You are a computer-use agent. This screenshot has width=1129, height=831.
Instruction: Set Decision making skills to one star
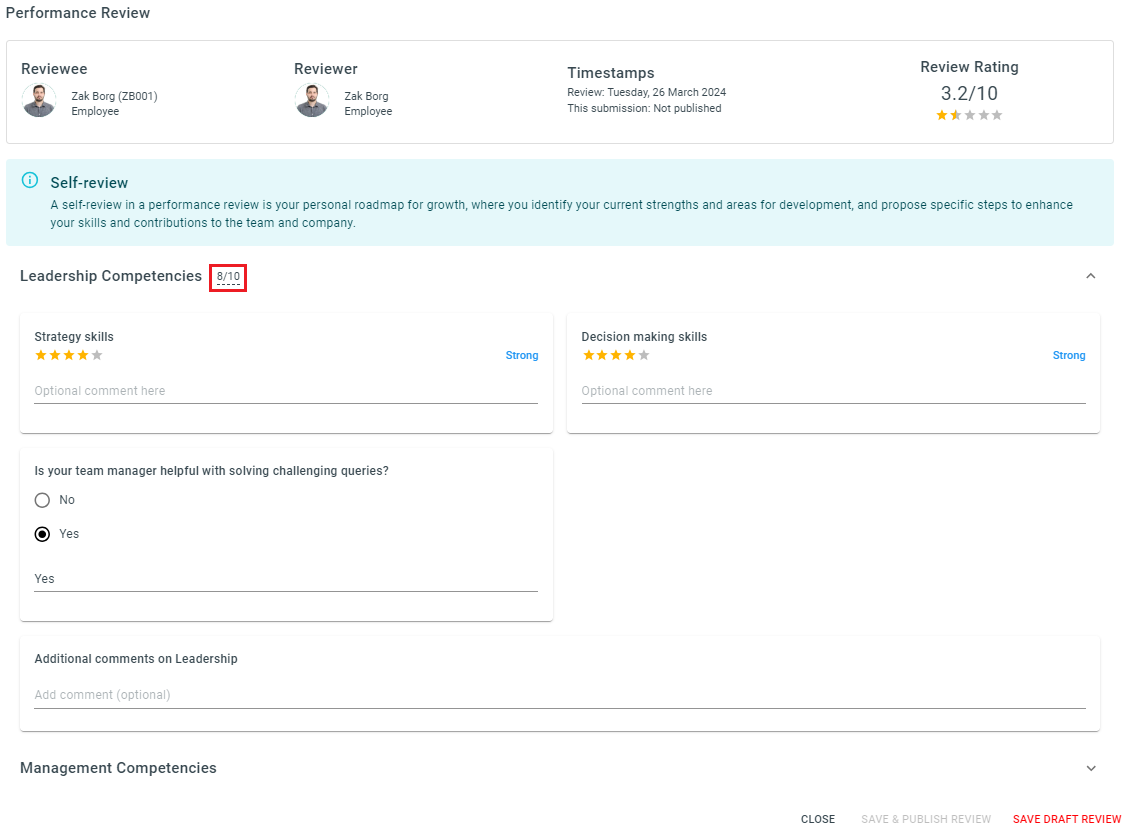[x=588, y=355]
